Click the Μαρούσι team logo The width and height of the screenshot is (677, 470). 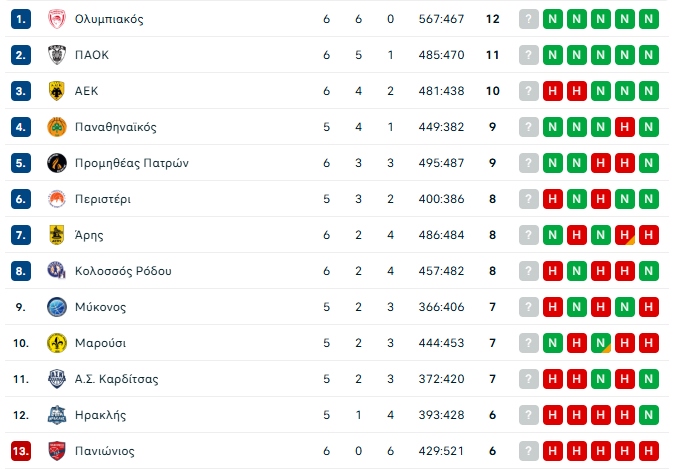pyautogui.click(x=56, y=343)
